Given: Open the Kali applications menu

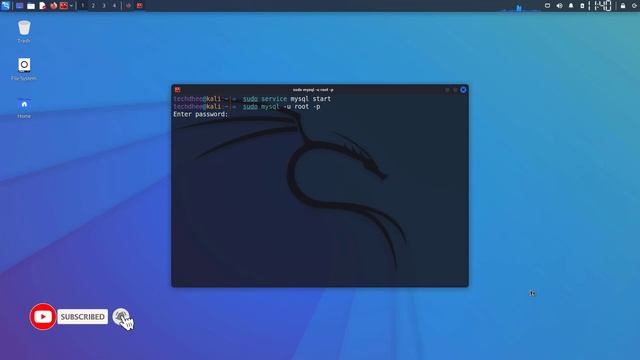Looking at the screenshot, I should (5, 6).
